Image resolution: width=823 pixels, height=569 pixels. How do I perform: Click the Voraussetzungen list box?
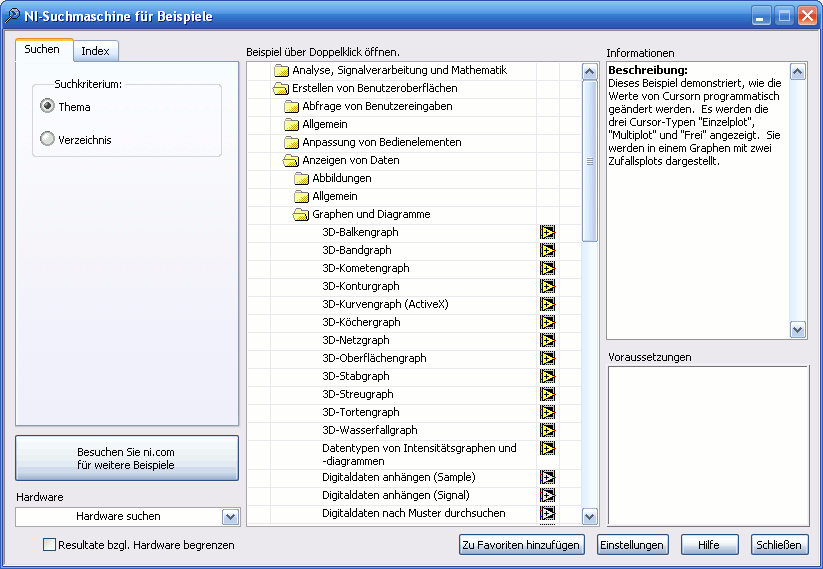pos(709,446)
